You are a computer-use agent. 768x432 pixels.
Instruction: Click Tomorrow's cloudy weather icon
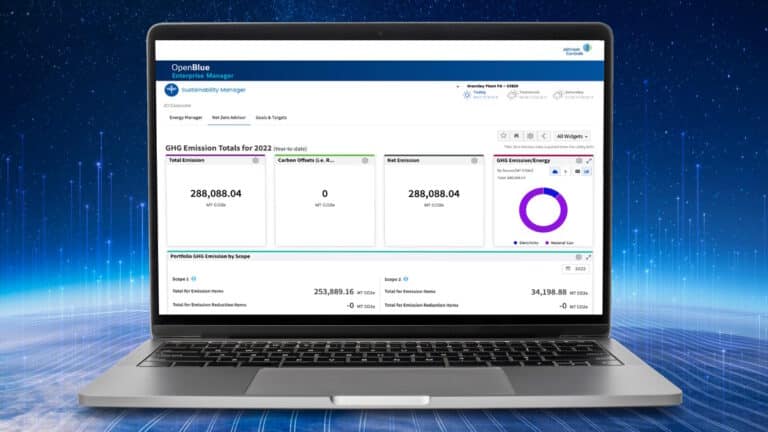tap(512, 95)
